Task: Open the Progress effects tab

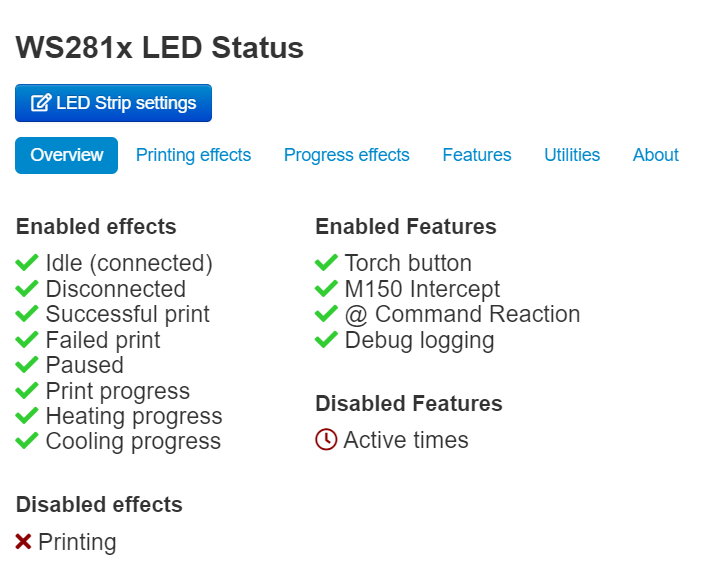Action: pyautogui.click(x=346, y=155)
